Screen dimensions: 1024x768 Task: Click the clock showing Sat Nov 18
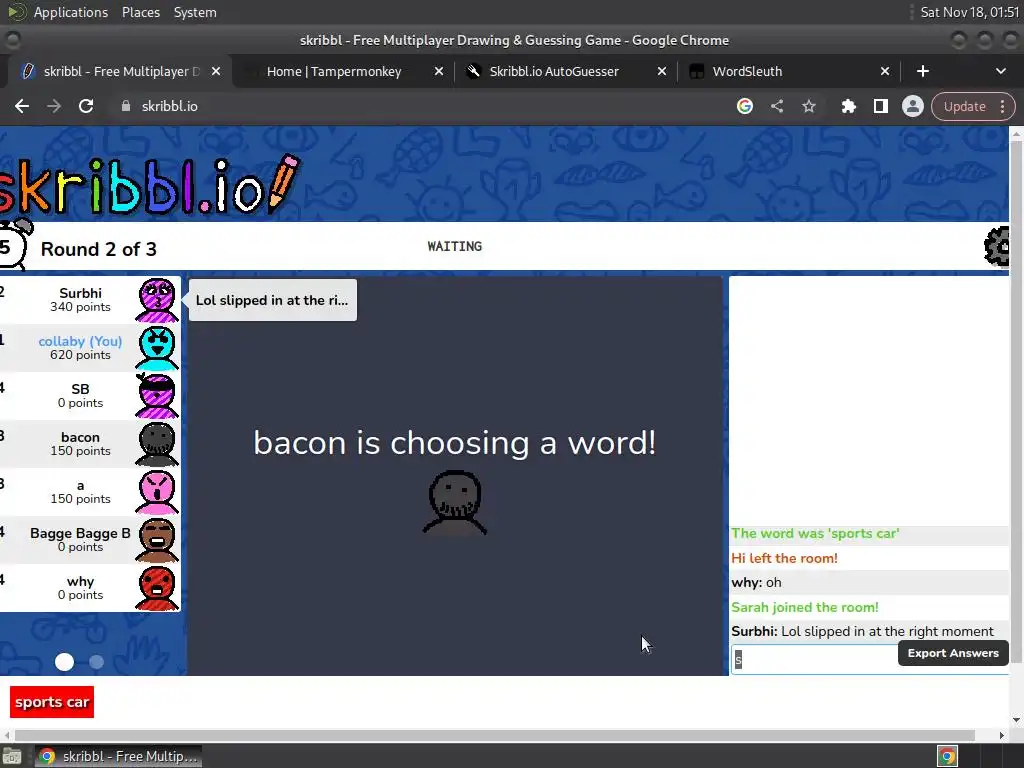pyautogui.click(x=969, y=12)
